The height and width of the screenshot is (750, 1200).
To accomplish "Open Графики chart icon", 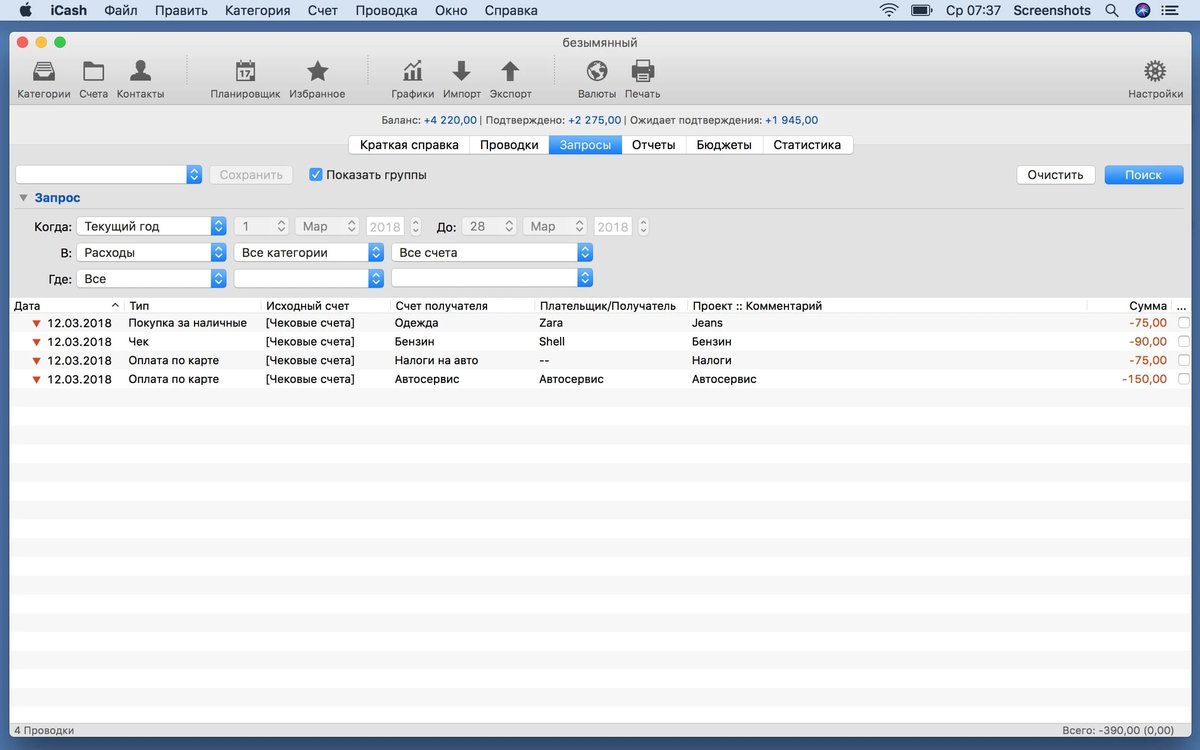I will click(x=412, y=72).
